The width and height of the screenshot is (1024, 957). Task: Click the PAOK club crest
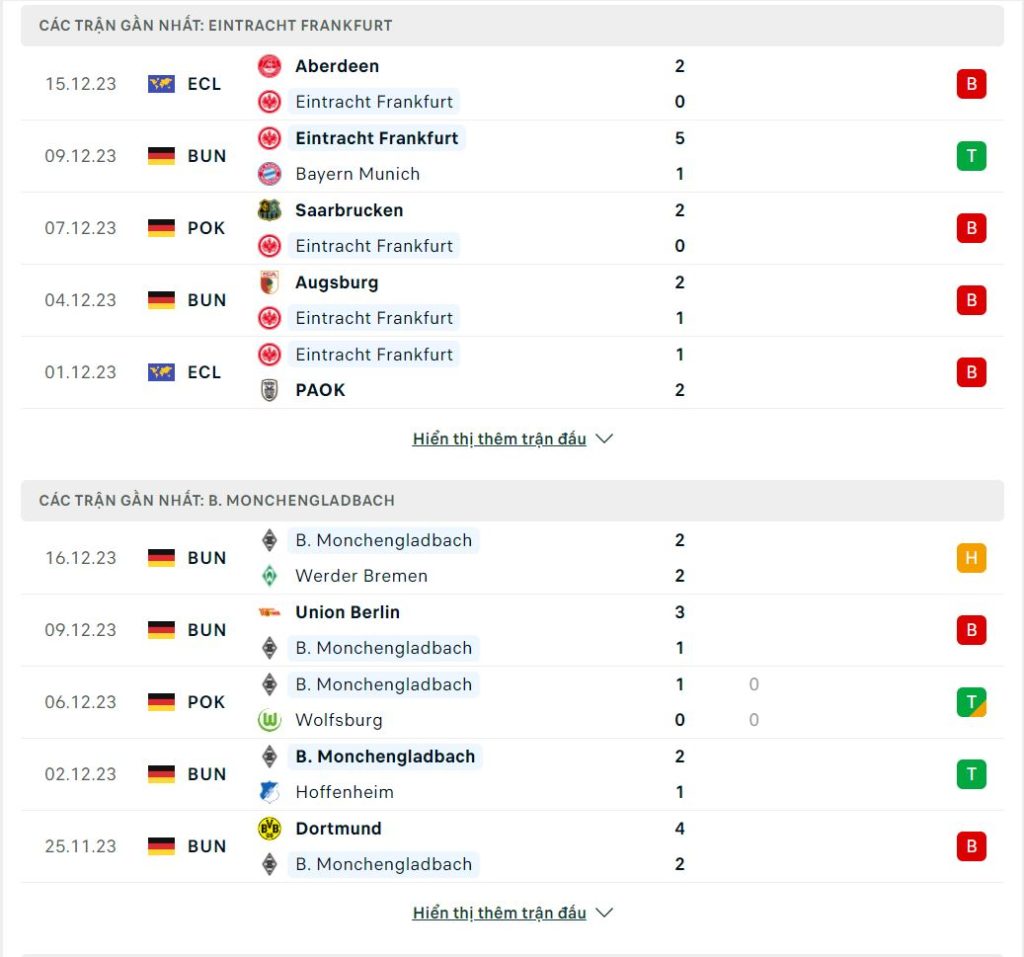269,390
